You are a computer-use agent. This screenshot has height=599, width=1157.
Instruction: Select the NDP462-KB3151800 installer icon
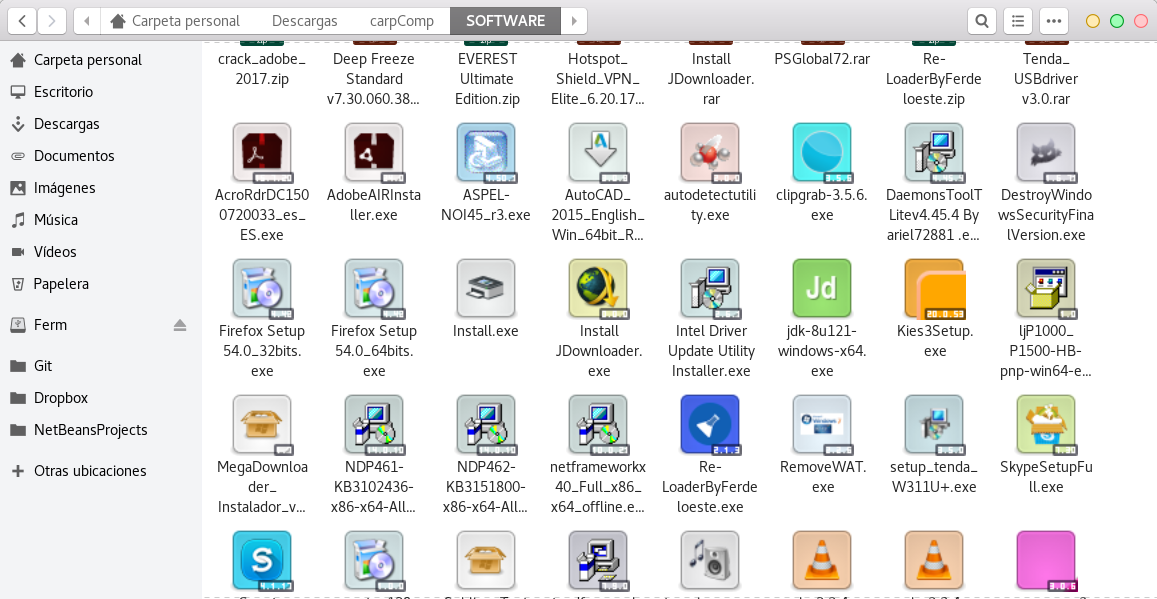click(x=486, y=424)
